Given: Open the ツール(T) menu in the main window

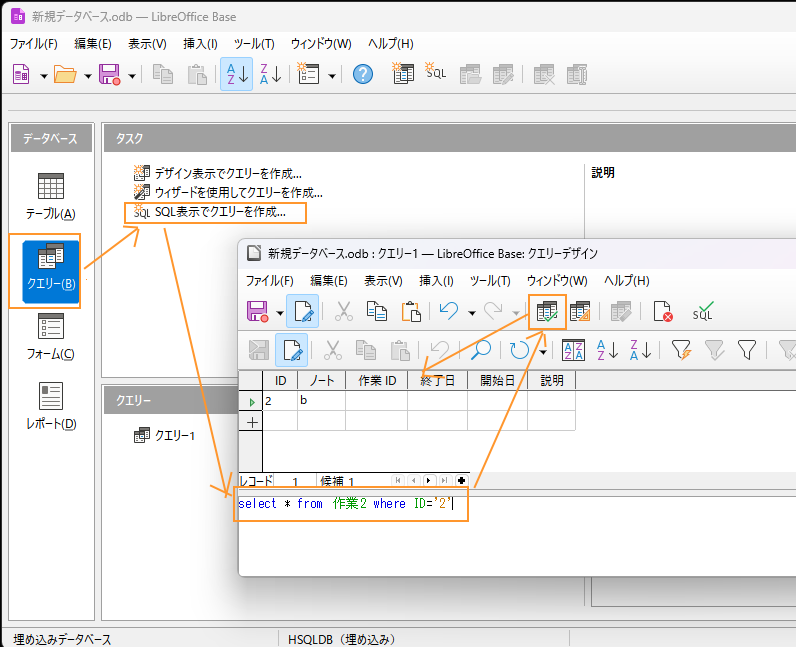Looking at the screenshot, I should point(254,44).
